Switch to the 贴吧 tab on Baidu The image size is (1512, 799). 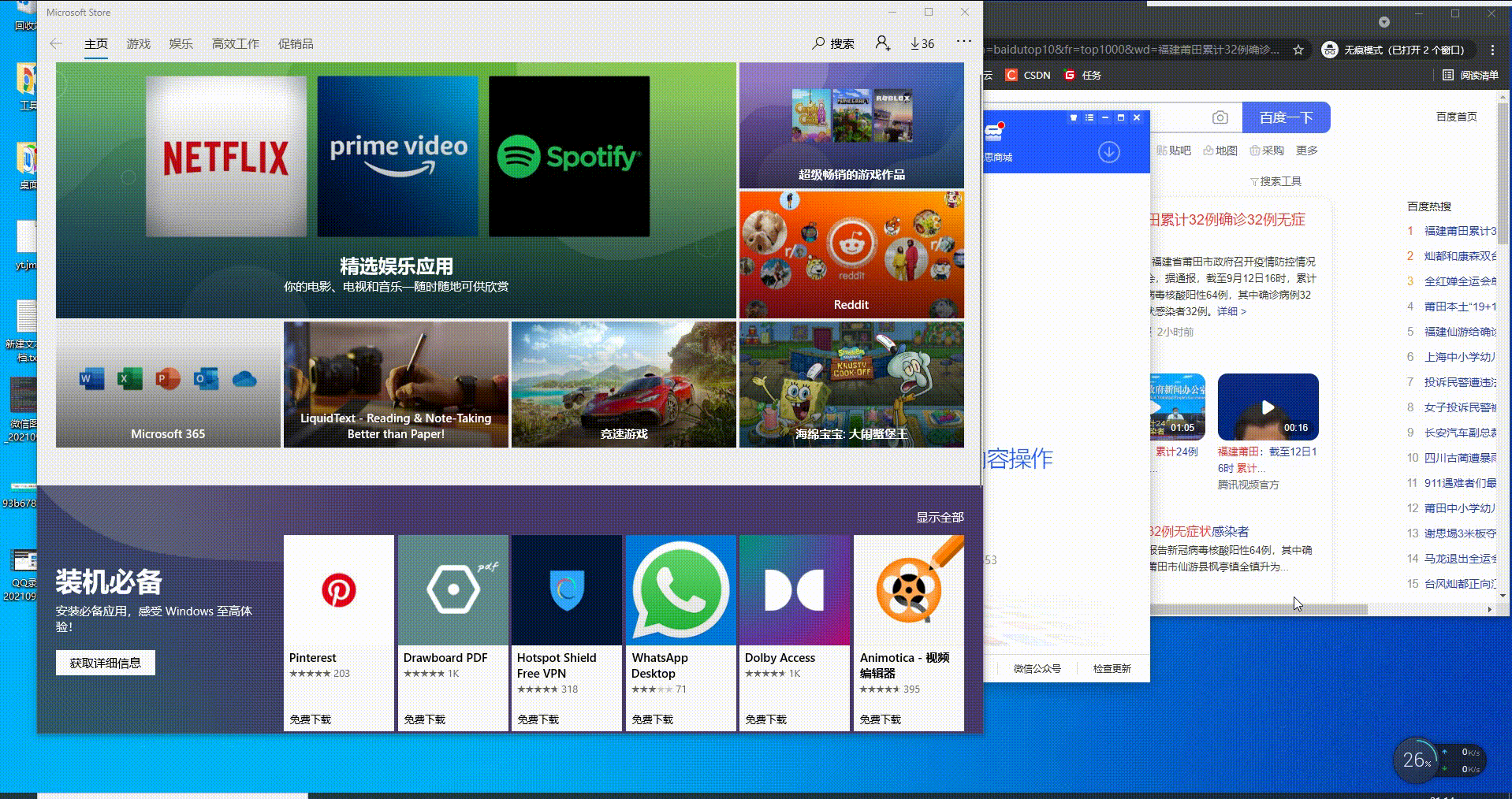[x=1174, y=151]
